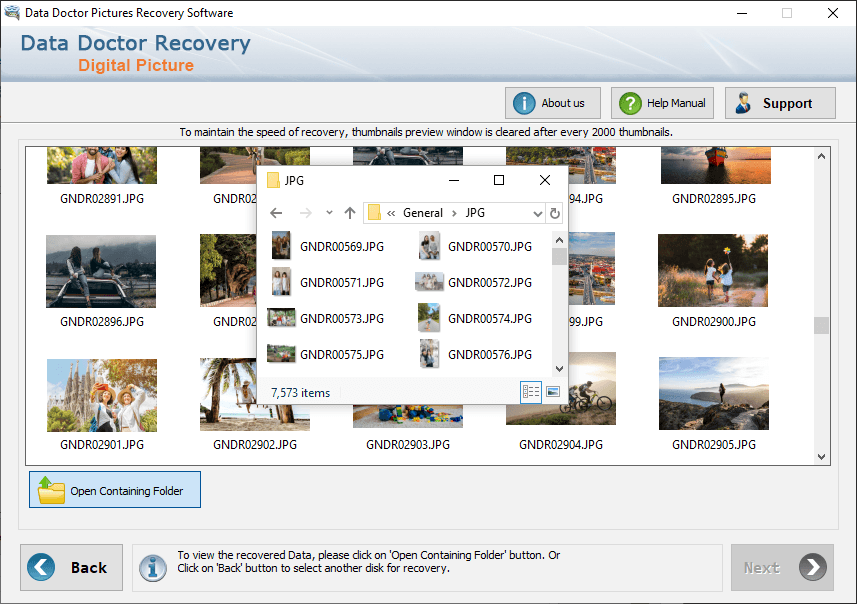The width and height of the screenshot is (857, 604).
Task: Select the GNDR02901.JPG cathedral selfie thumbnail
Action: [x=102, y=395]
